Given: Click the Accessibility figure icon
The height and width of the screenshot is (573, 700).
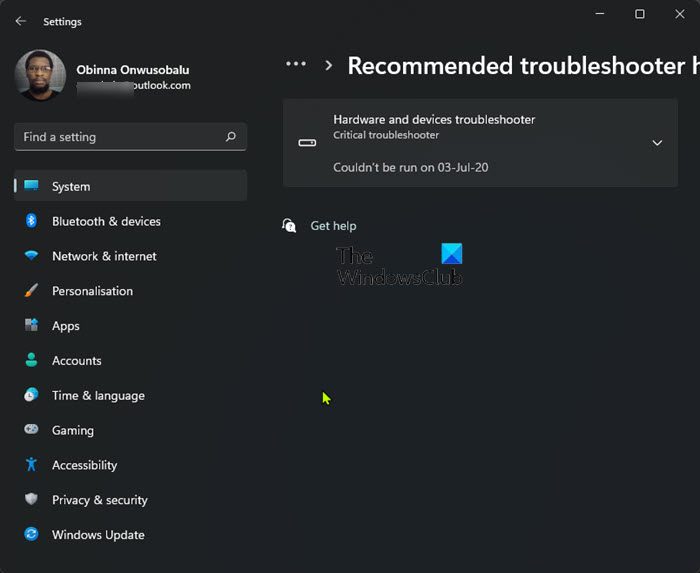Looking at the screenshot, I should (x=31, y=465).
